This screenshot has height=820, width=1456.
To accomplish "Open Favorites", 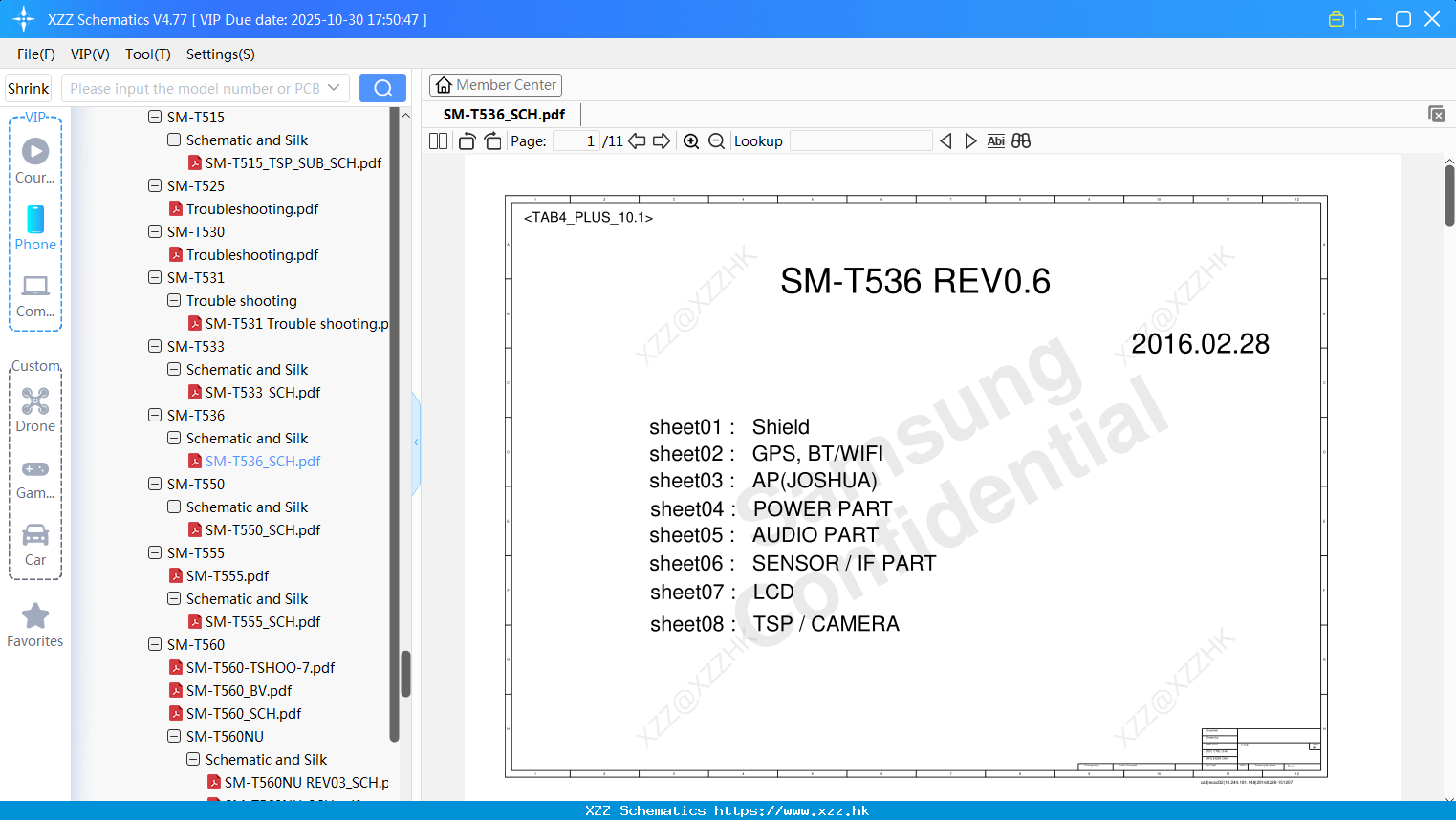I will (x=35, y=625).
